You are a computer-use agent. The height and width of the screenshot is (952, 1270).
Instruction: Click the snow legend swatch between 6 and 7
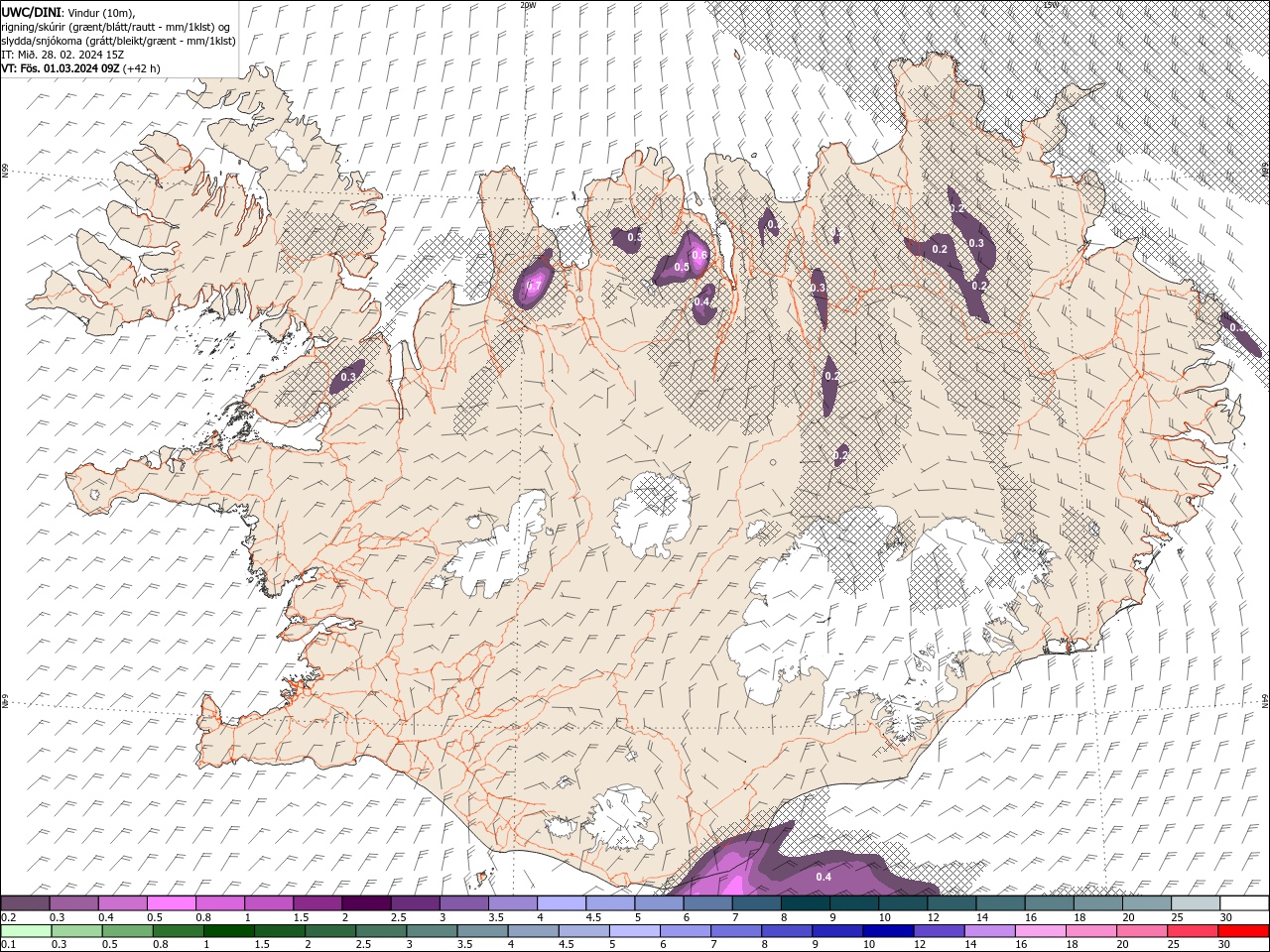[706, 903]
